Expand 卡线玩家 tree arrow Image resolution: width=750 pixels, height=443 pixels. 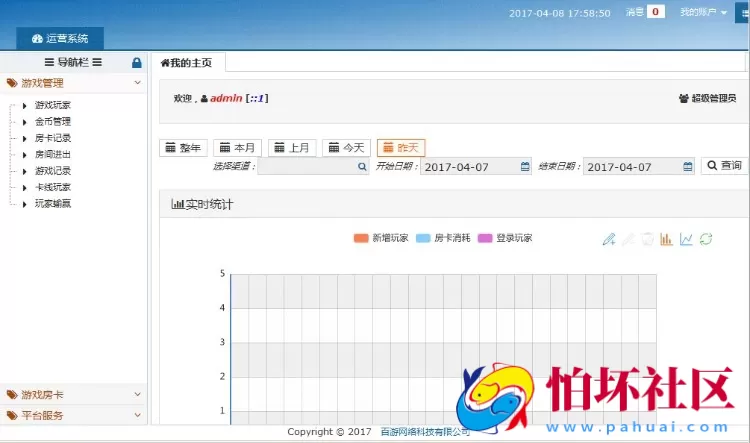point(24,188)
